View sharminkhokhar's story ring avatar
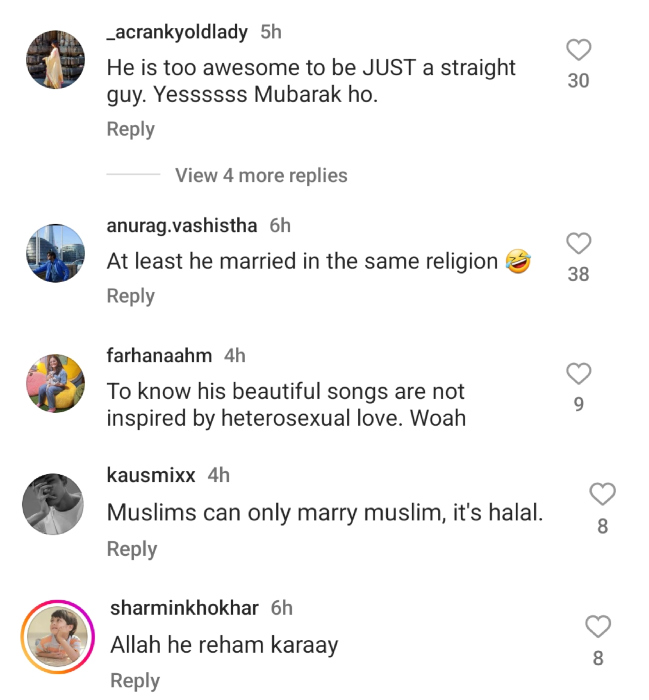Image resolution: width=649 pixels, height=700 pixels. (57, 636)
